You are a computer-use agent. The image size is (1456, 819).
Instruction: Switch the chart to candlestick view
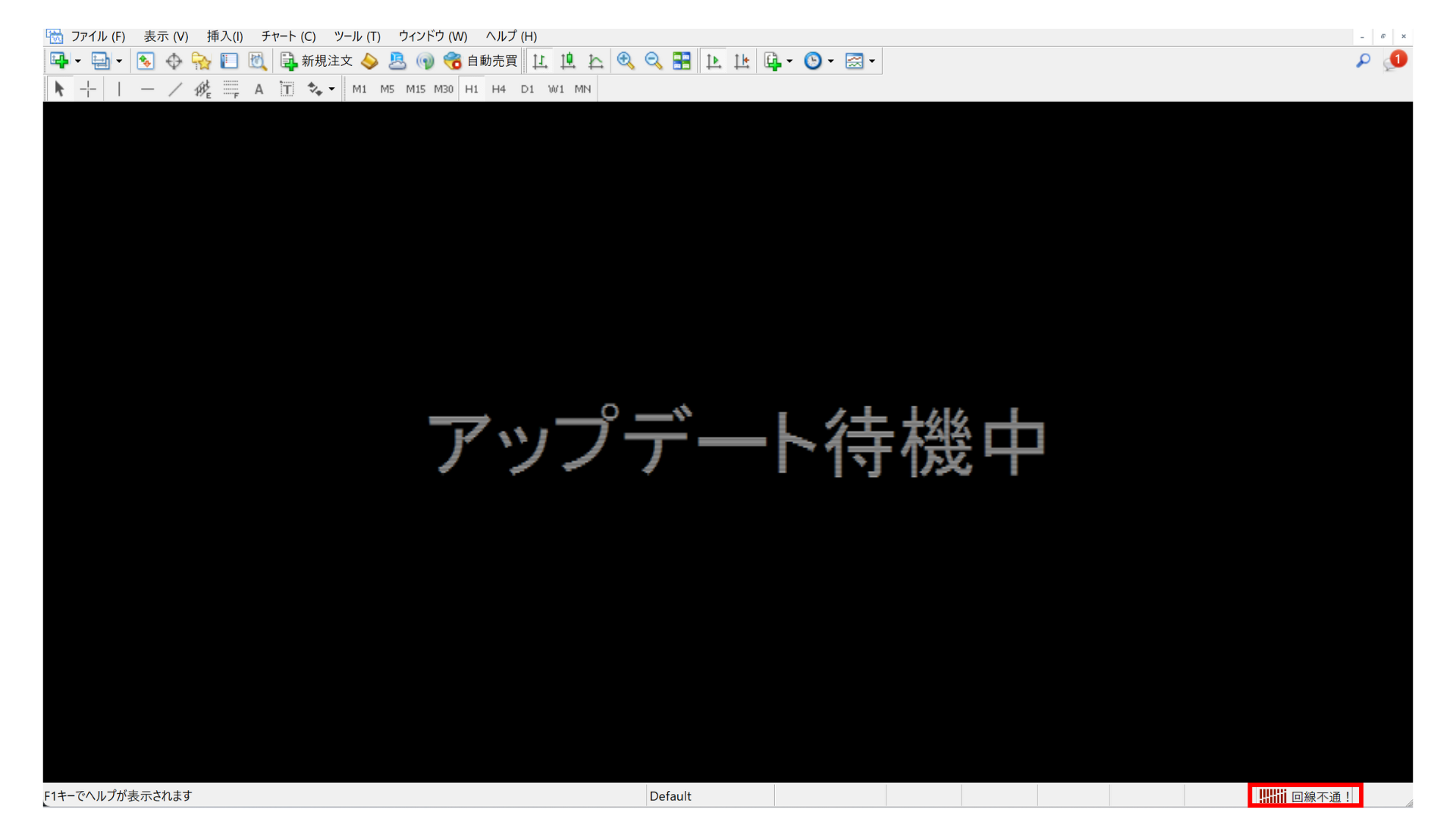567,61
